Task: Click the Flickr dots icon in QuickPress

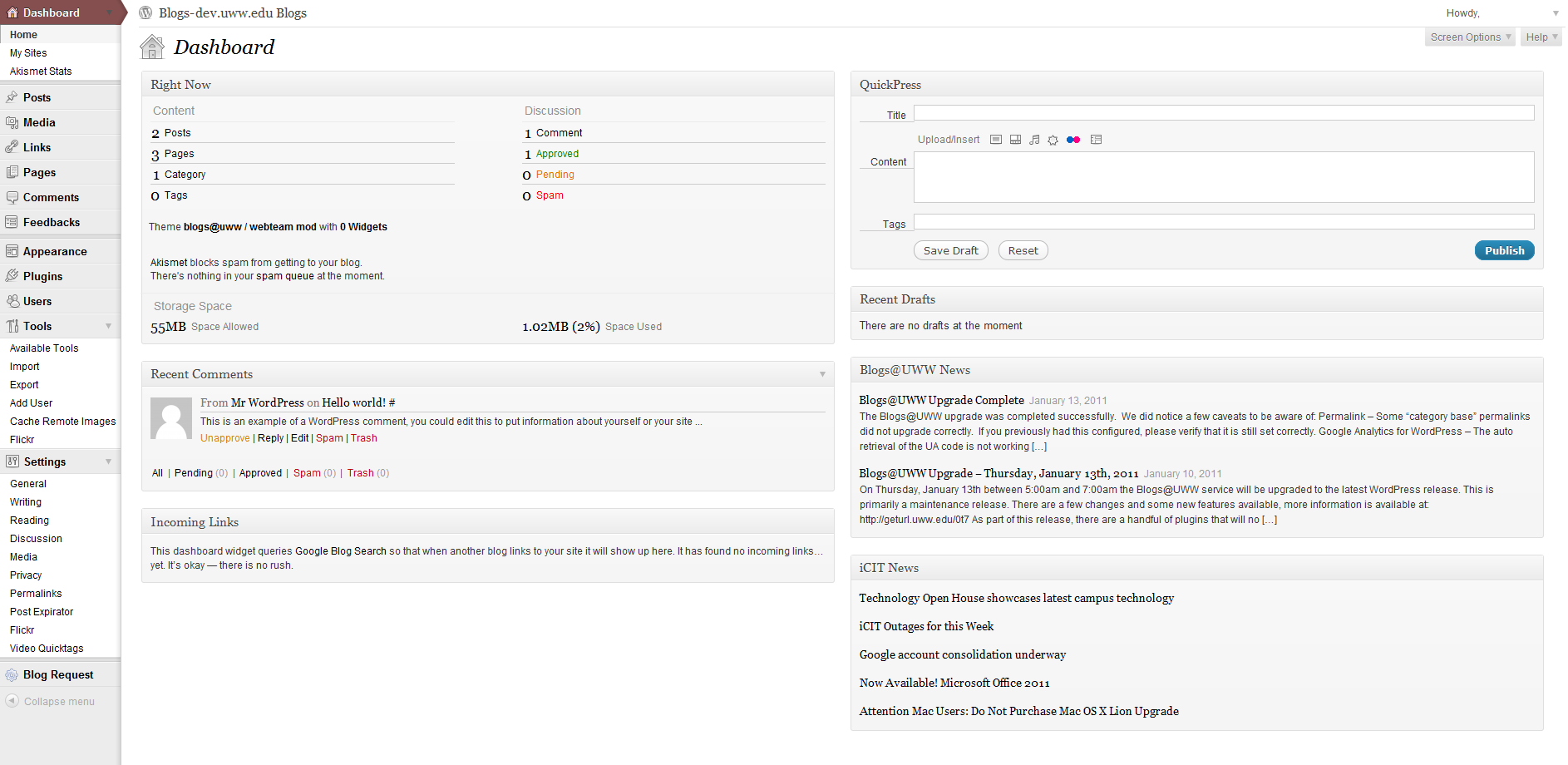Action: [1073, 140]
